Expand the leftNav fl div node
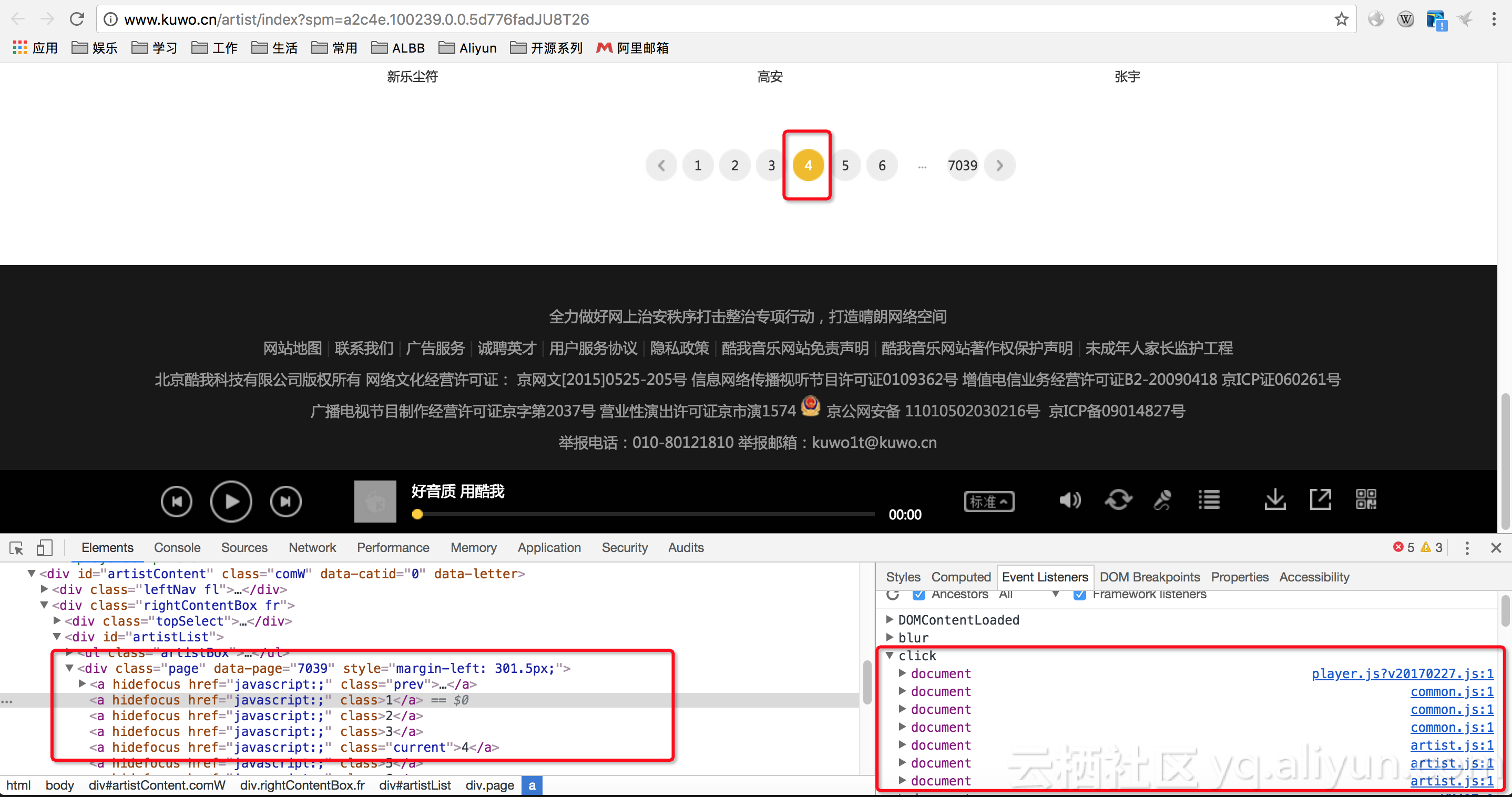This screenshot has height=797, width=1512. tap(45, 589)
